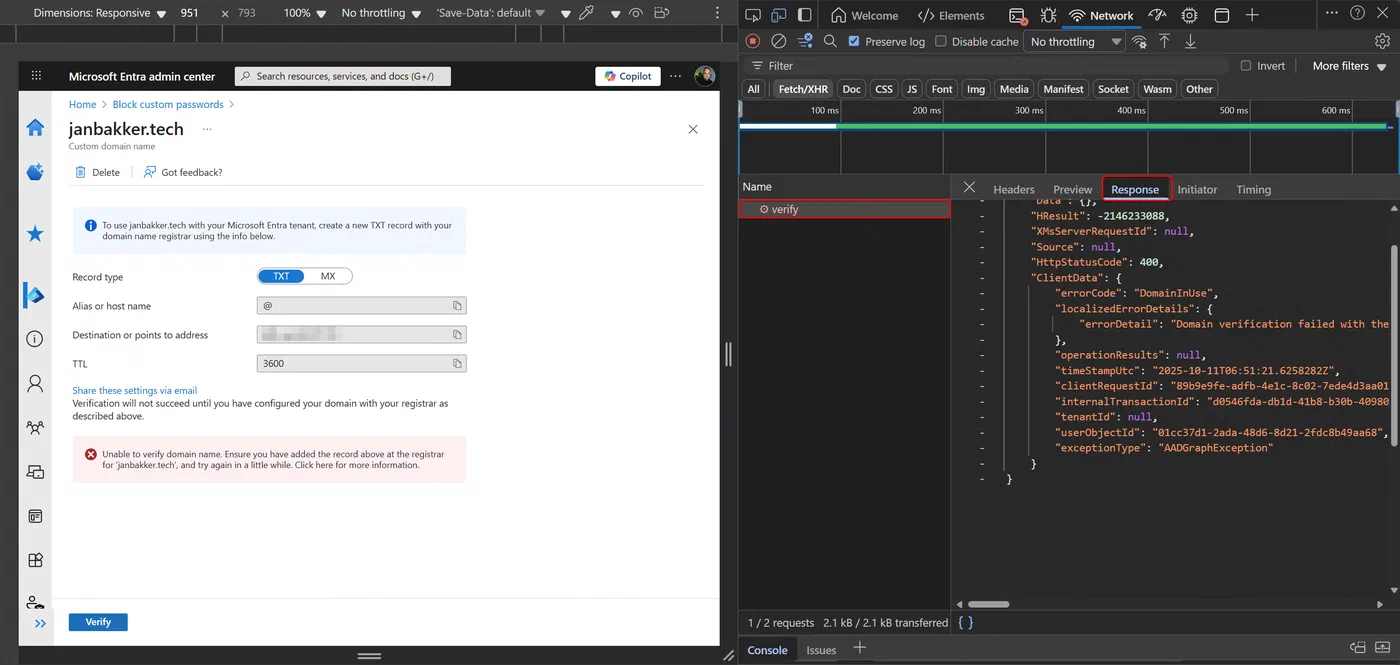Open DevTools help question mark

pos(1357,14)
